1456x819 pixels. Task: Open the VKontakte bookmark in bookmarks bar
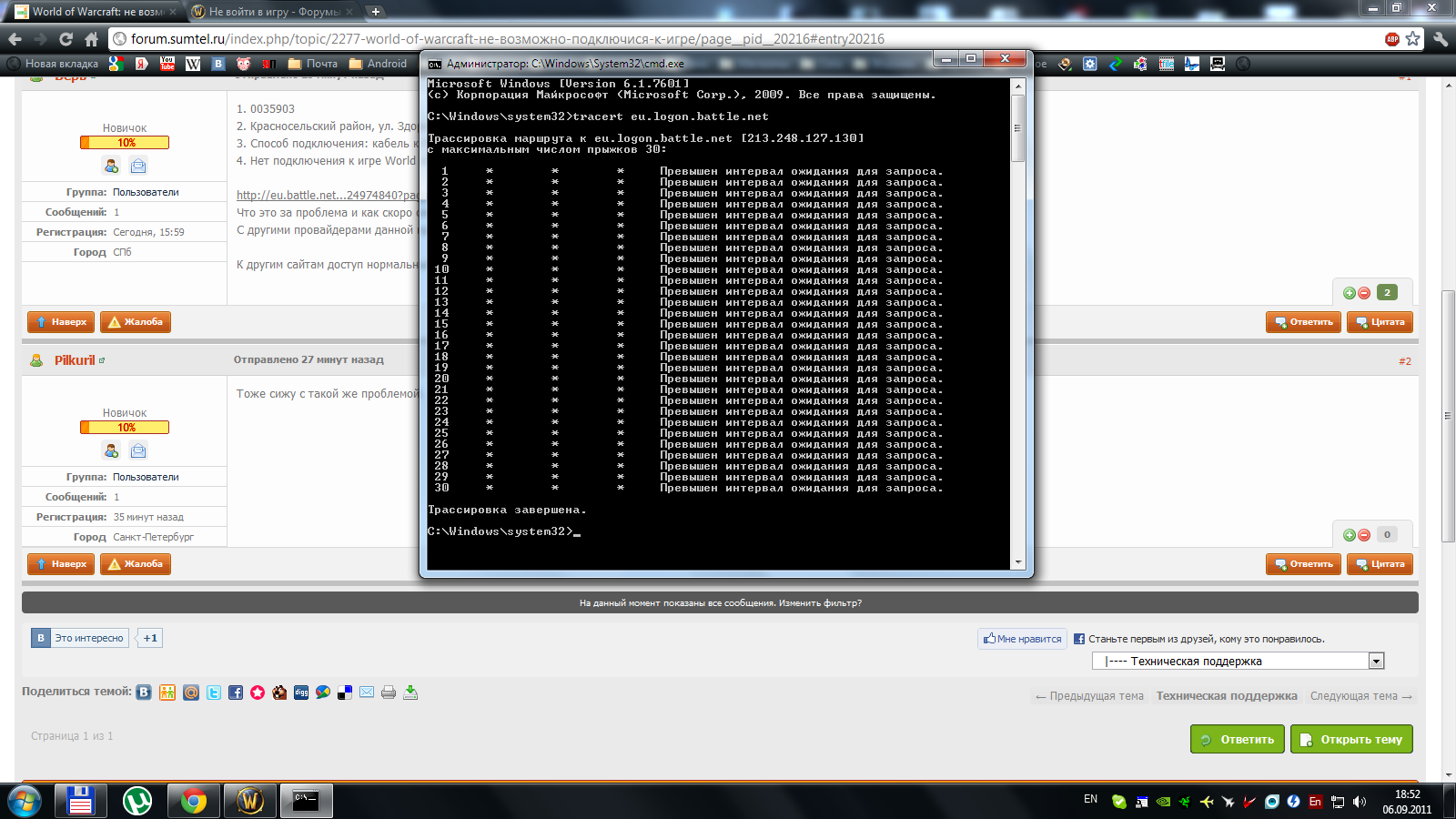[218, 64]
